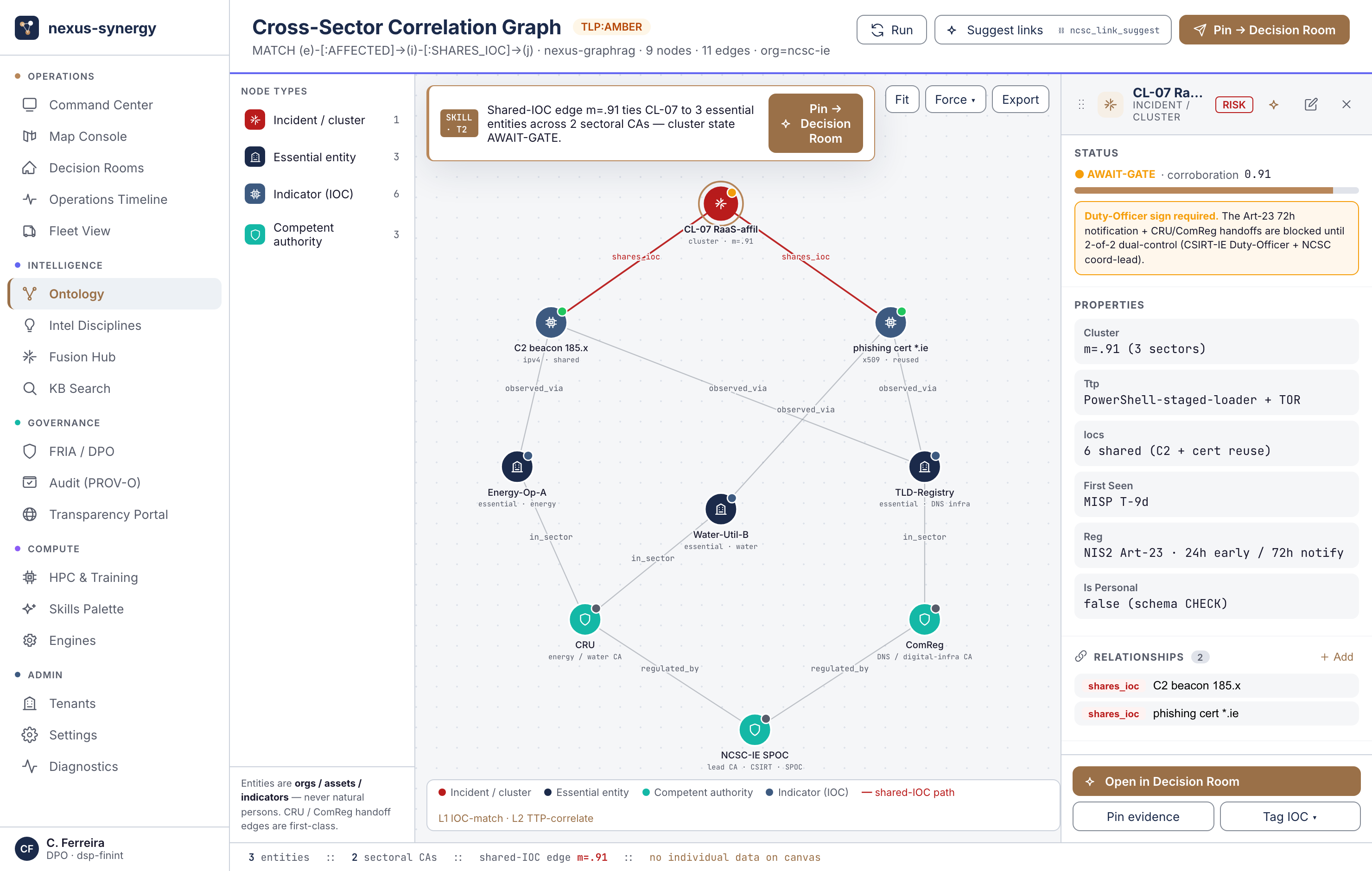The height and width of the screenshot is (871, 1372).
Task: Go to Decision Rooms
Action: [114, 167]
